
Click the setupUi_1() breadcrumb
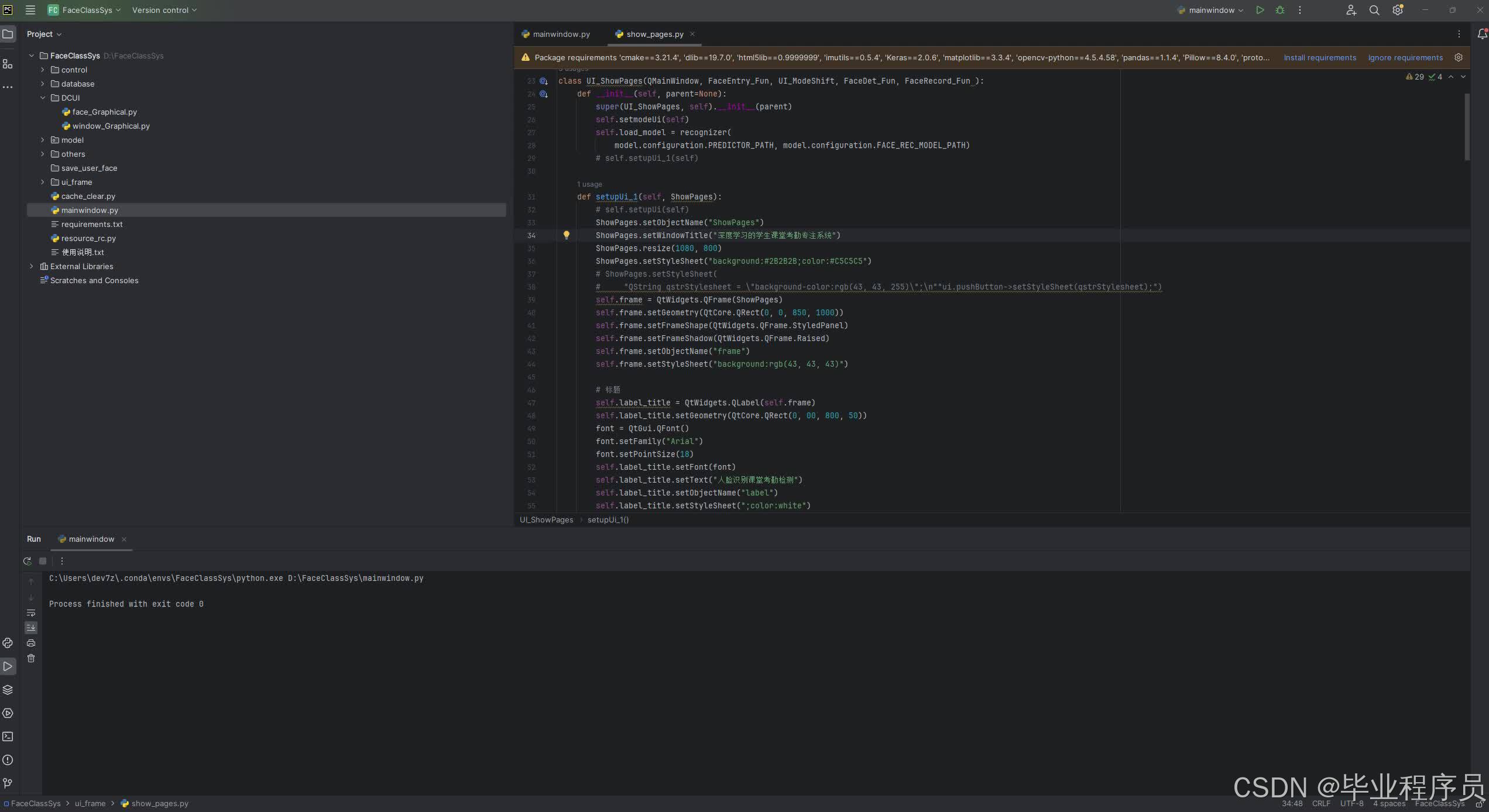[x=608, y=519]
